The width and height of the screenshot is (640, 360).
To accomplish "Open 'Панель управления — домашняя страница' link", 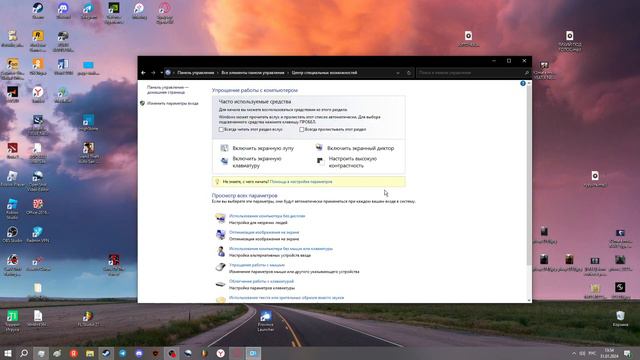I will click(x=167, y=89).
